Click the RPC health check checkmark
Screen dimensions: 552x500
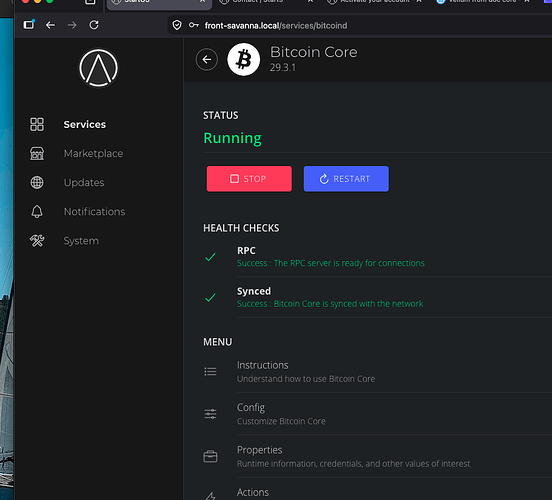point(210,257)
